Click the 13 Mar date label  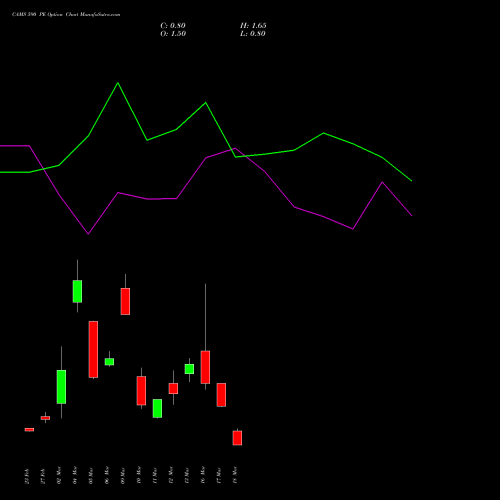click(187, 475)
